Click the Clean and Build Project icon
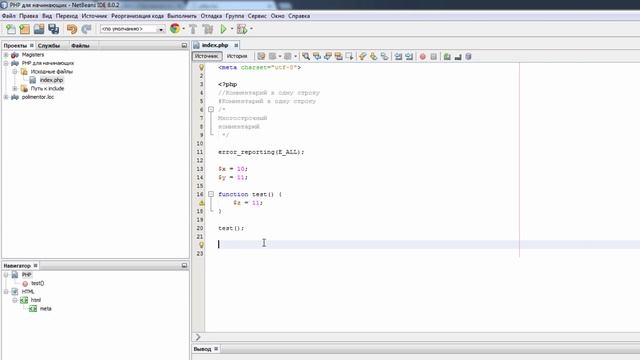The height and width of the screenshot is (360, 640). tap(208, 29)
